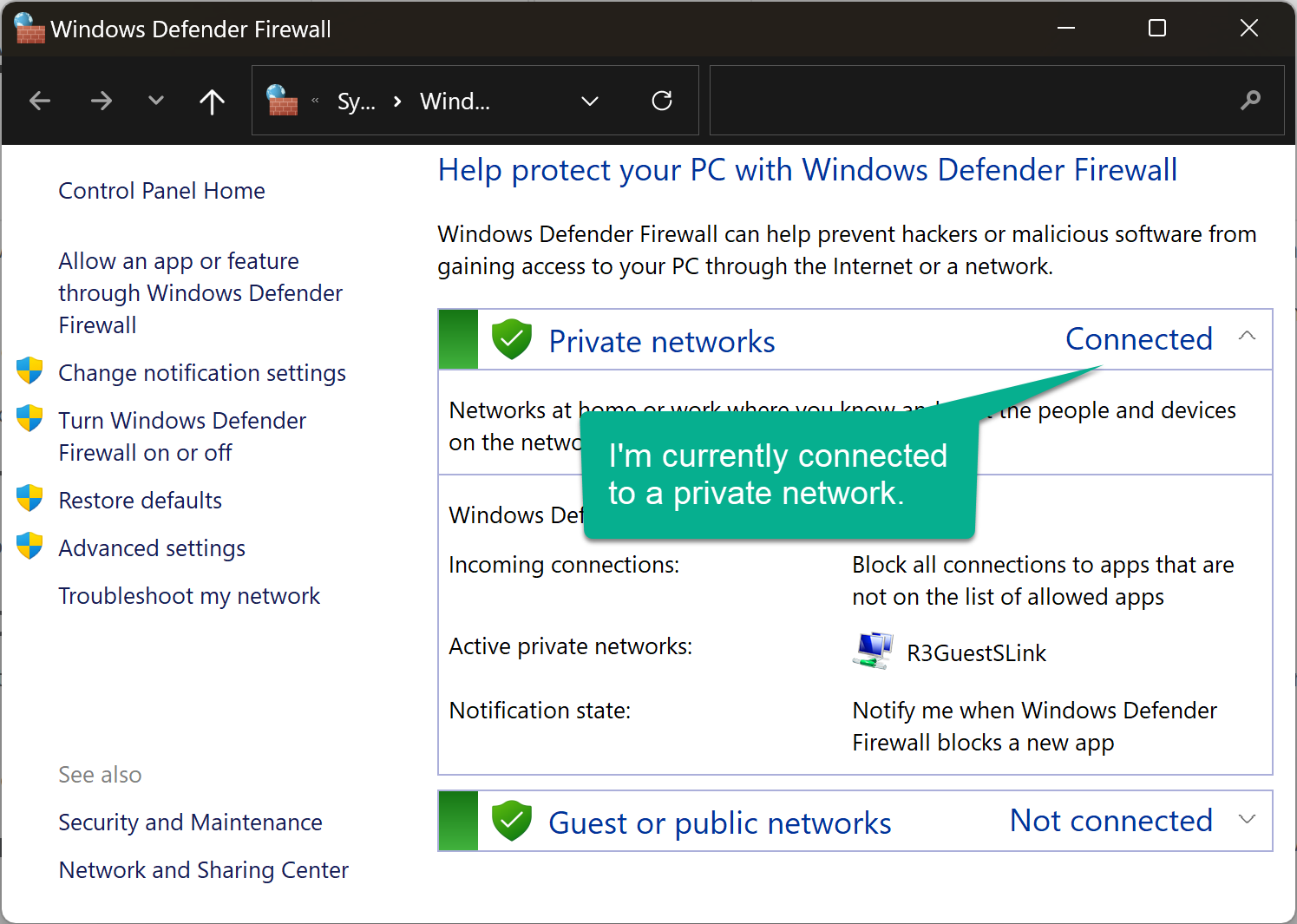Minimize the Windows Defender Firewall window
Screen dimensions: 1297x924
coord(1066,29)
